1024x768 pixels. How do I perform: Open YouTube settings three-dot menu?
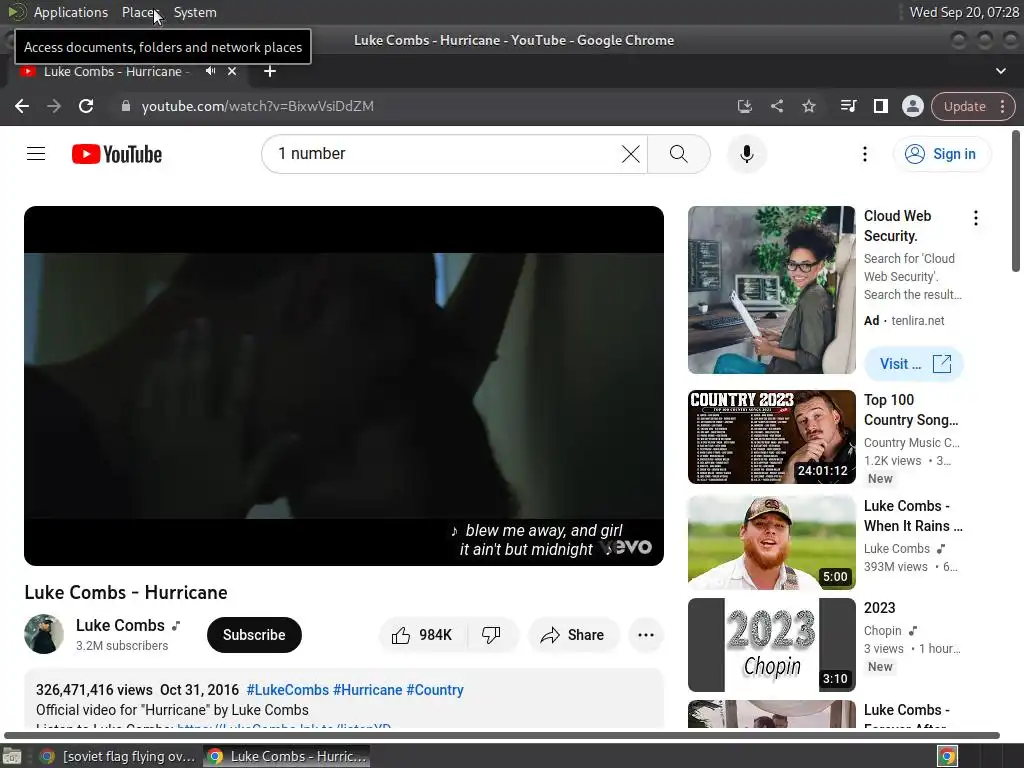865,154
